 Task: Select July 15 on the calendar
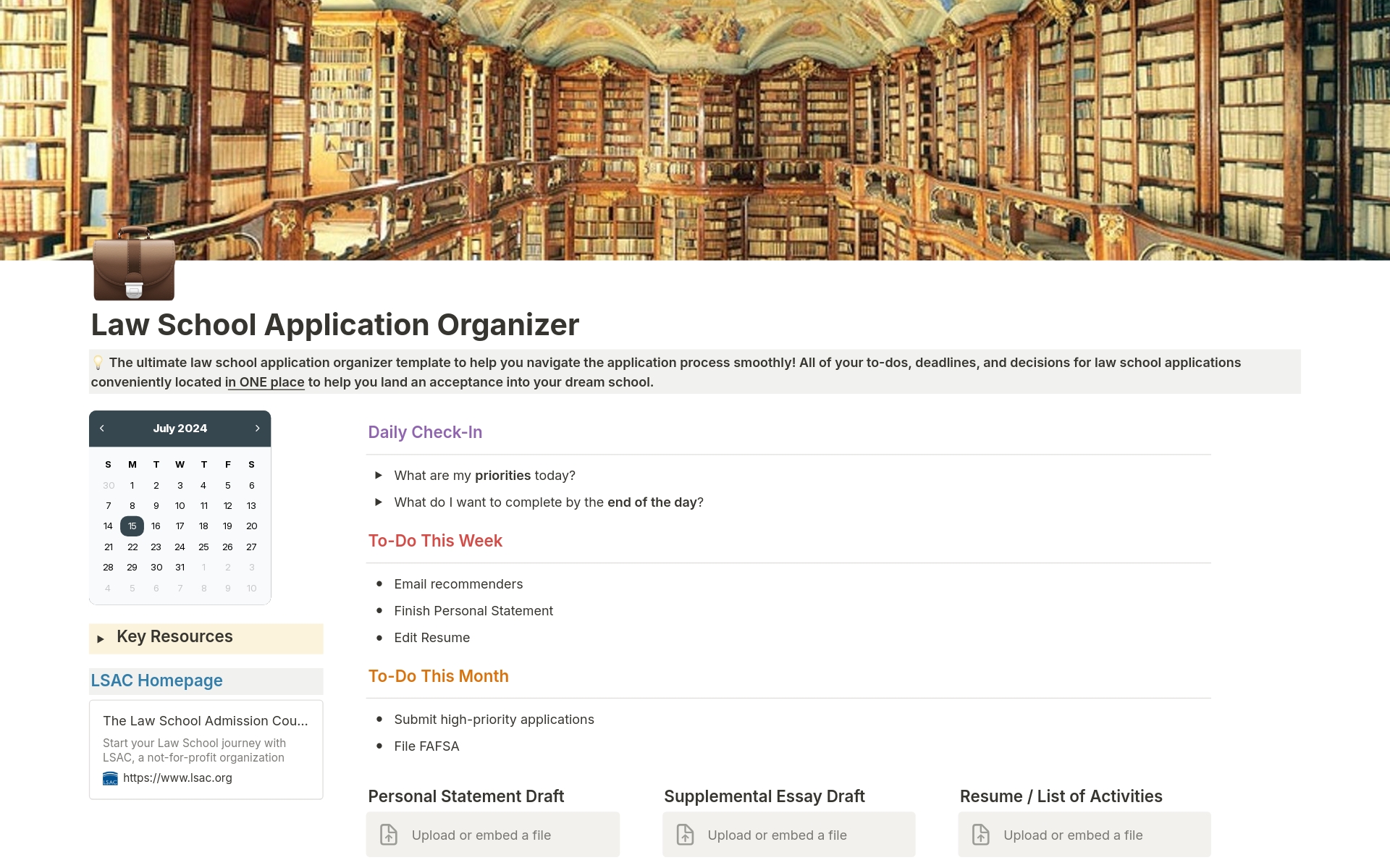click(x=132, y=526)
